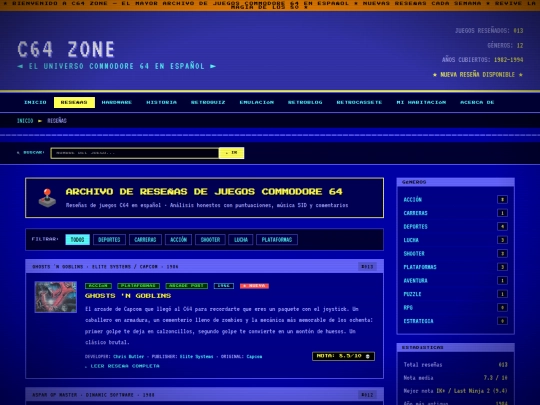
Task: Open the Historia menu item
Action: point(162,102)
